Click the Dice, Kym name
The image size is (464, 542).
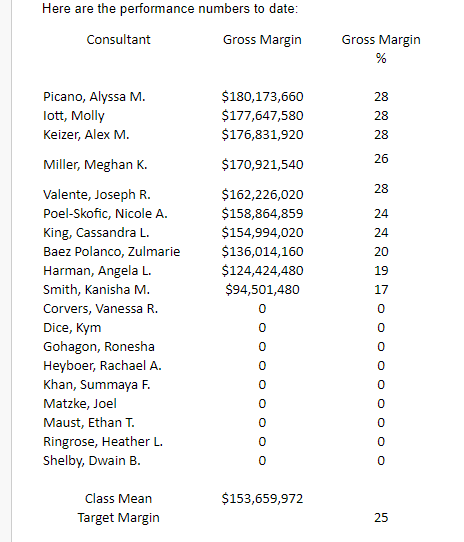[72, 328]
